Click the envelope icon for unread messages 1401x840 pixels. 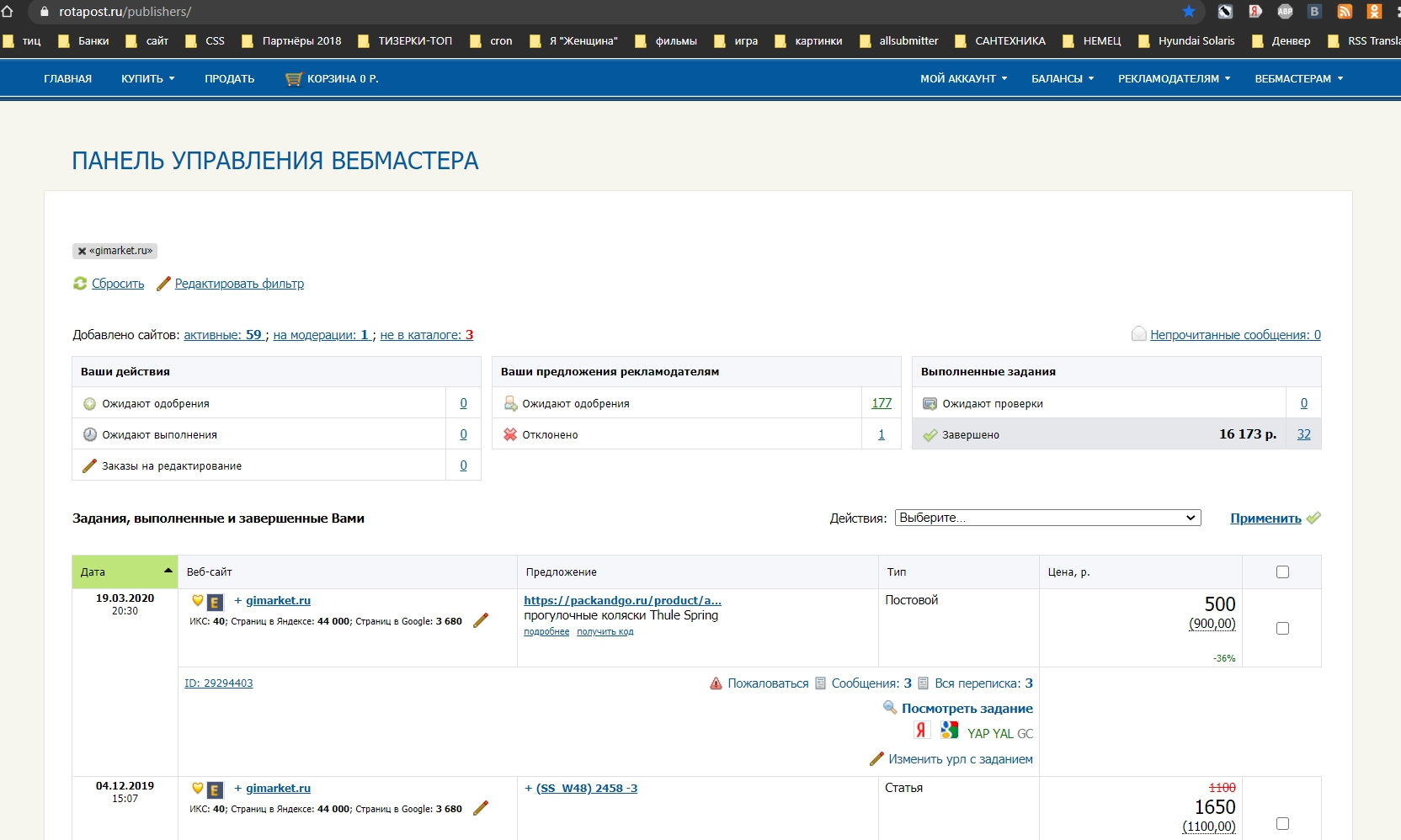coord(1139,334)
